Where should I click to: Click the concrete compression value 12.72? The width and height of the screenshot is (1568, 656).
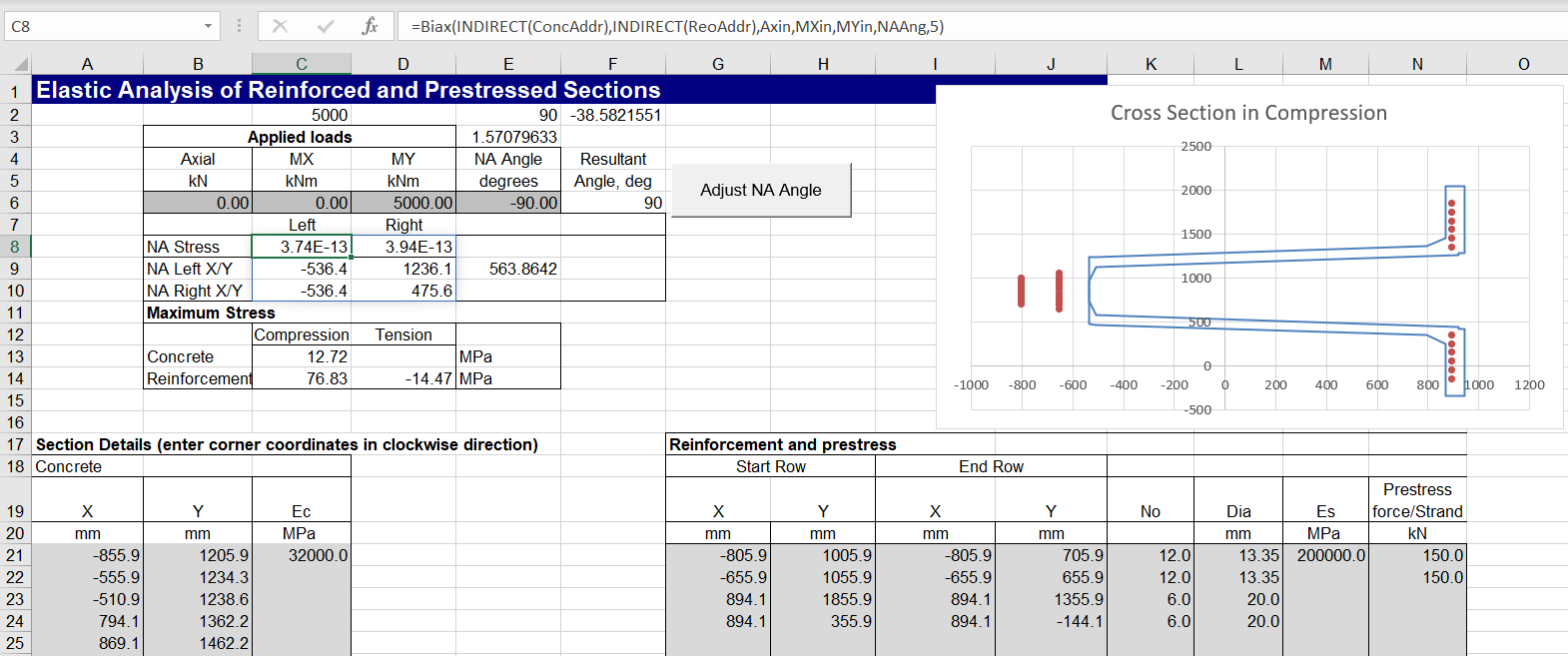click(x=301, y=356)
